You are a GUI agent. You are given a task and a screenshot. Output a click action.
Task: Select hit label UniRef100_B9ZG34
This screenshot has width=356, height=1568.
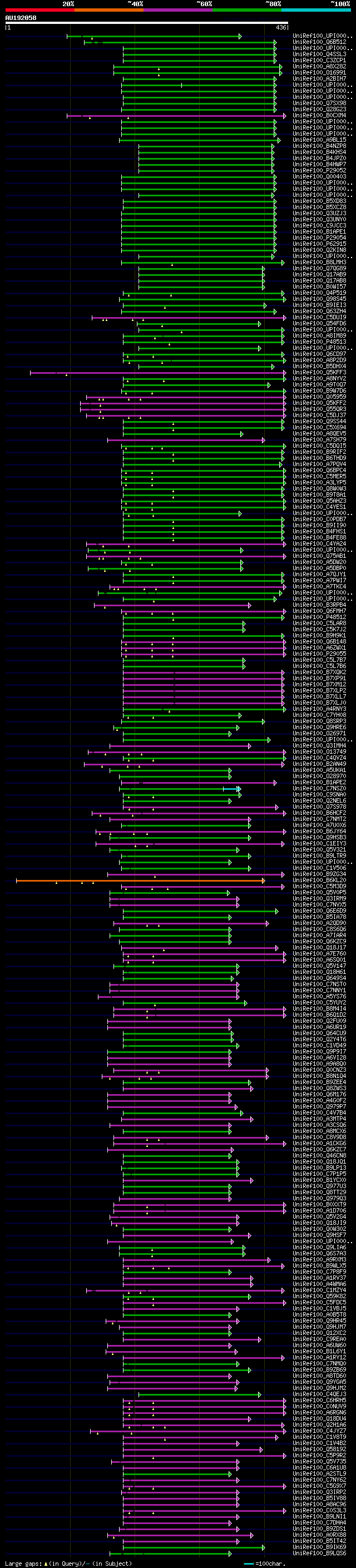pyautogui.click(x=319, y=875)
